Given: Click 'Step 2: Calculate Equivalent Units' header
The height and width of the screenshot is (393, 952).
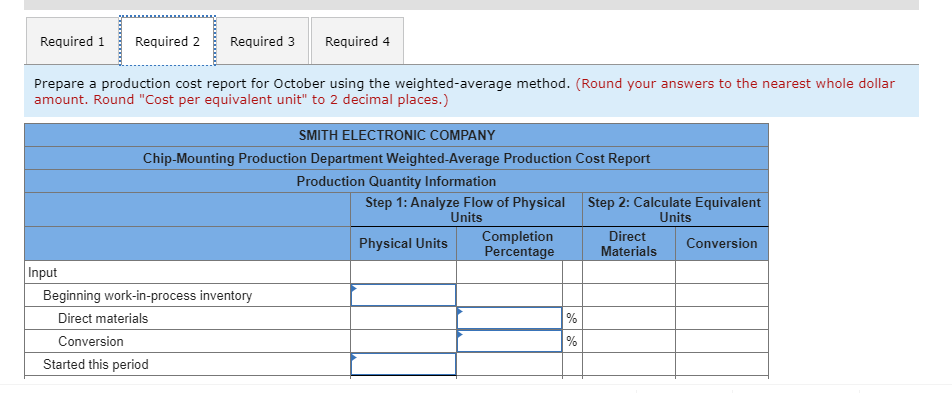Looking at the screenshot, I should pyautogui.click(x=675, y=210).
